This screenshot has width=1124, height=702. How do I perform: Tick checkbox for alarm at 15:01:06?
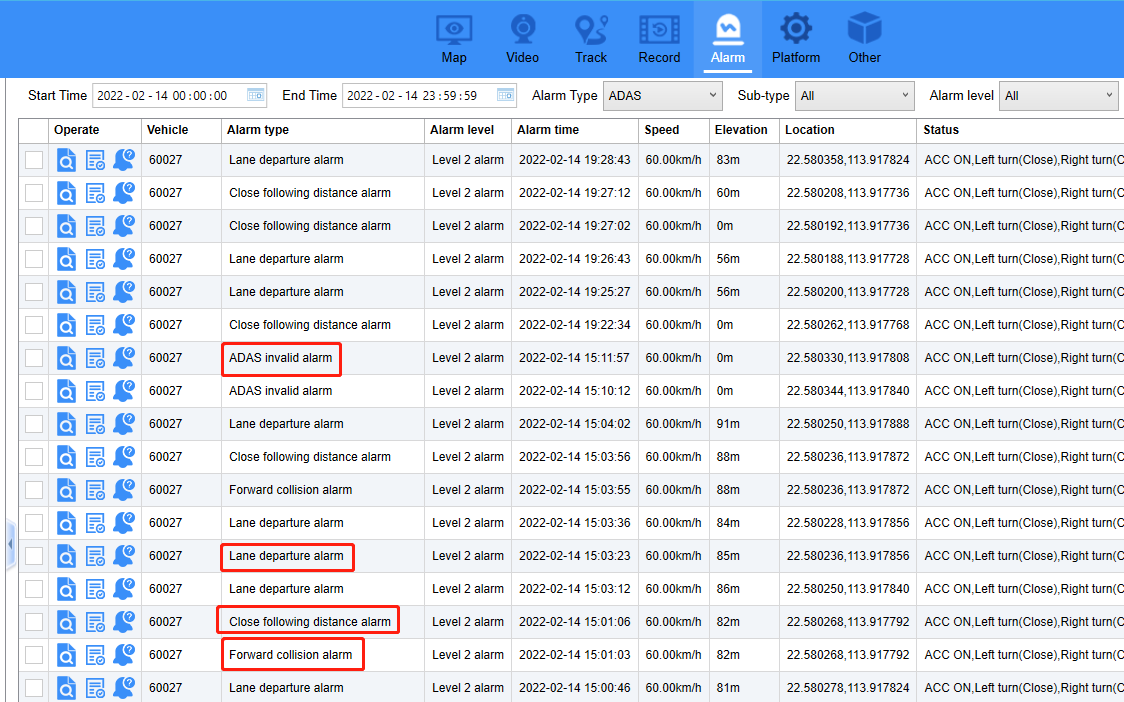[x=34, y=622]
